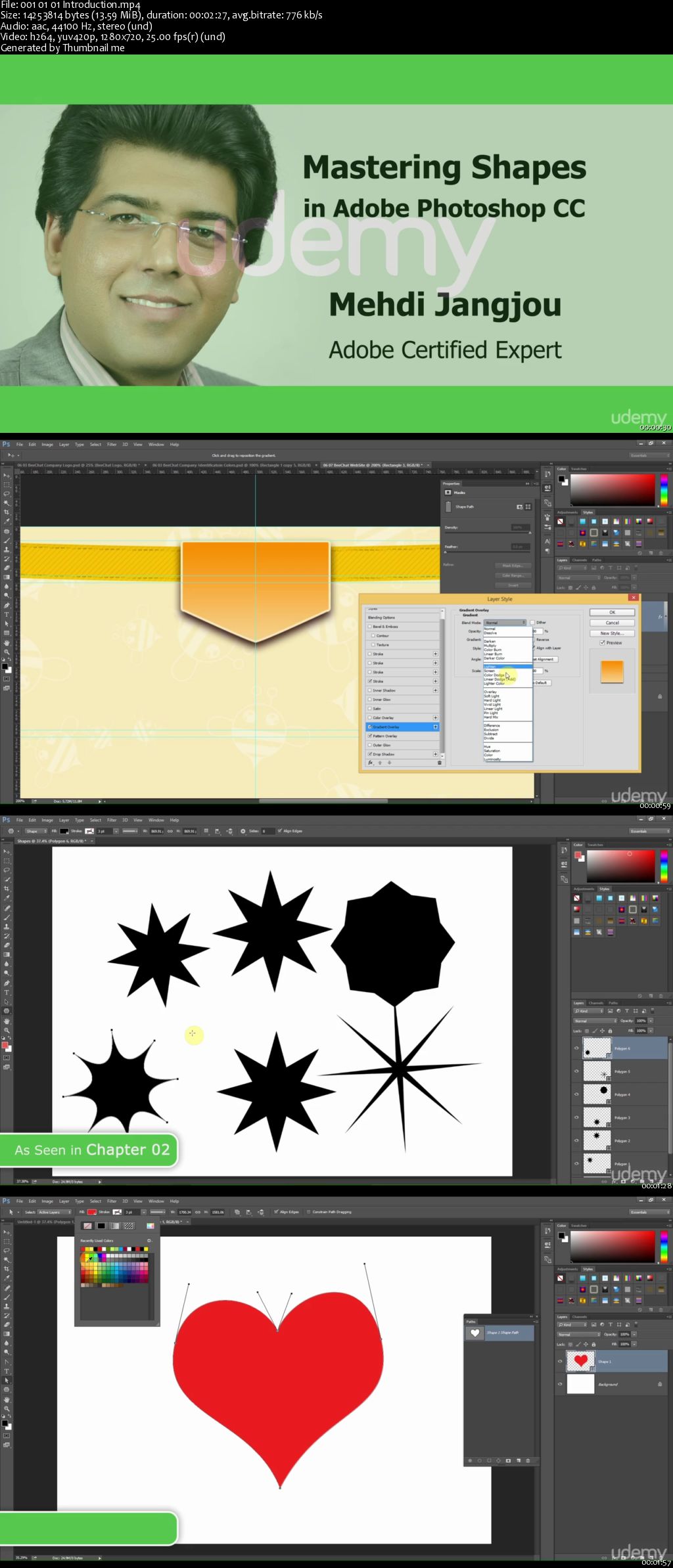Filter type layers with T icon, polygon-stars frame
The image size is (673, 1568).
point(627,1011)
